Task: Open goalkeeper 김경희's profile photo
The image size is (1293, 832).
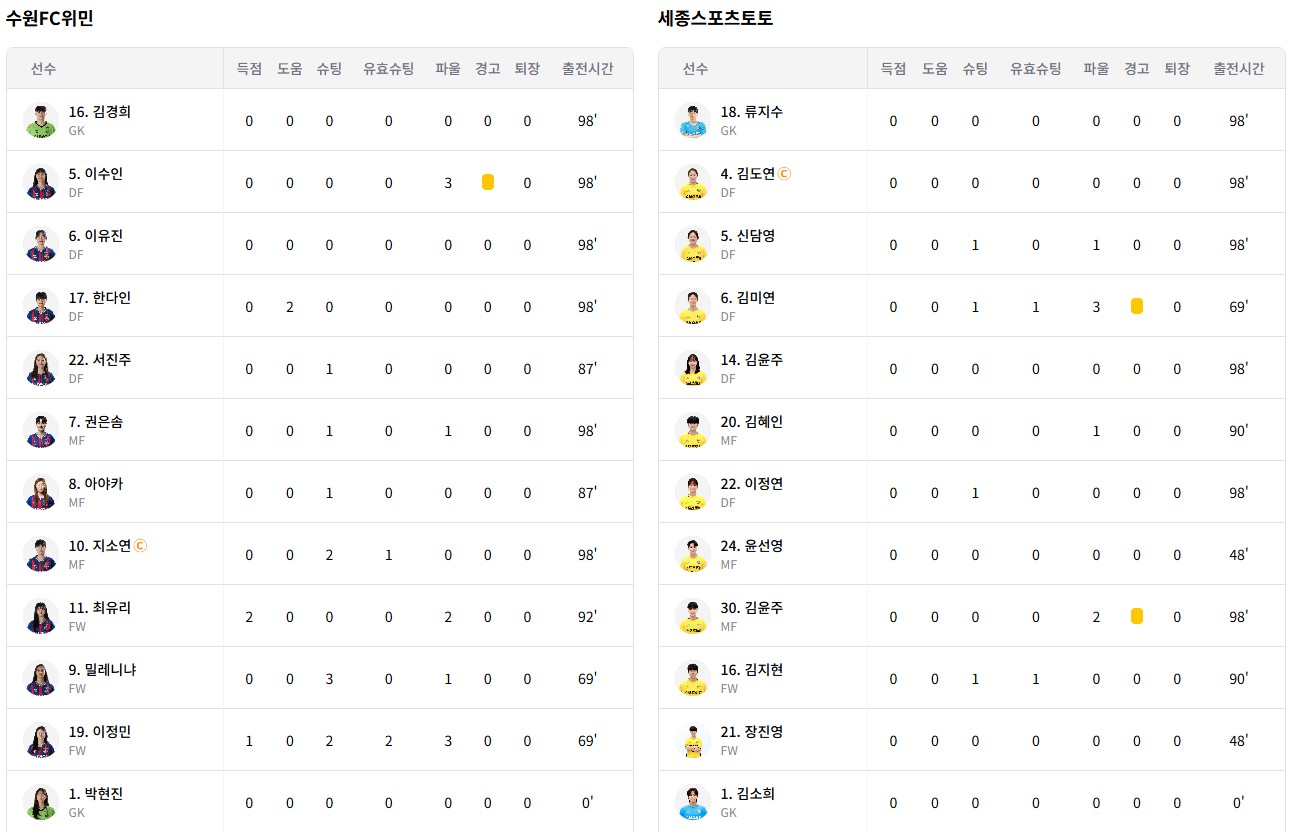Action: click(41, 120)
